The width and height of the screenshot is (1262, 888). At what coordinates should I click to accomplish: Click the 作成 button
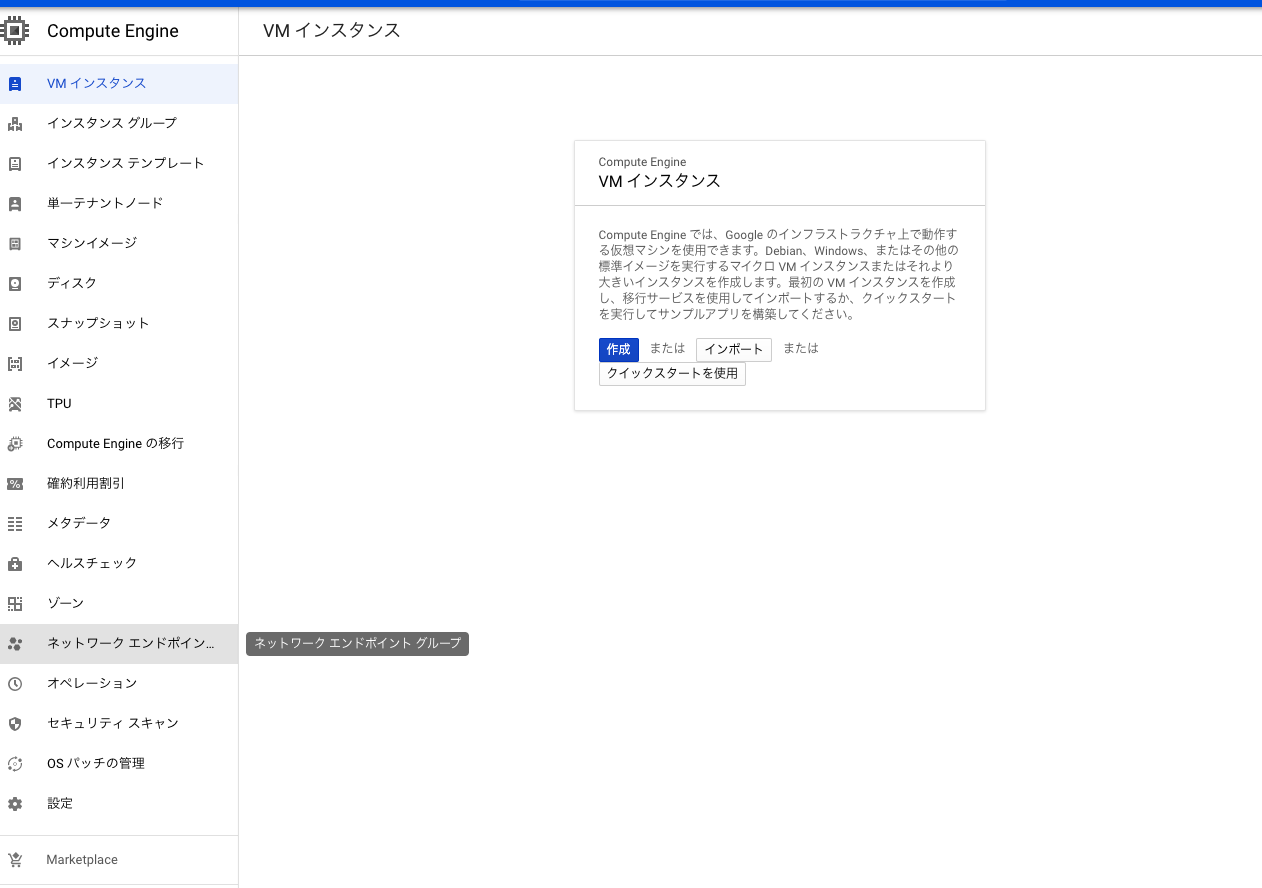coord(618,349)
